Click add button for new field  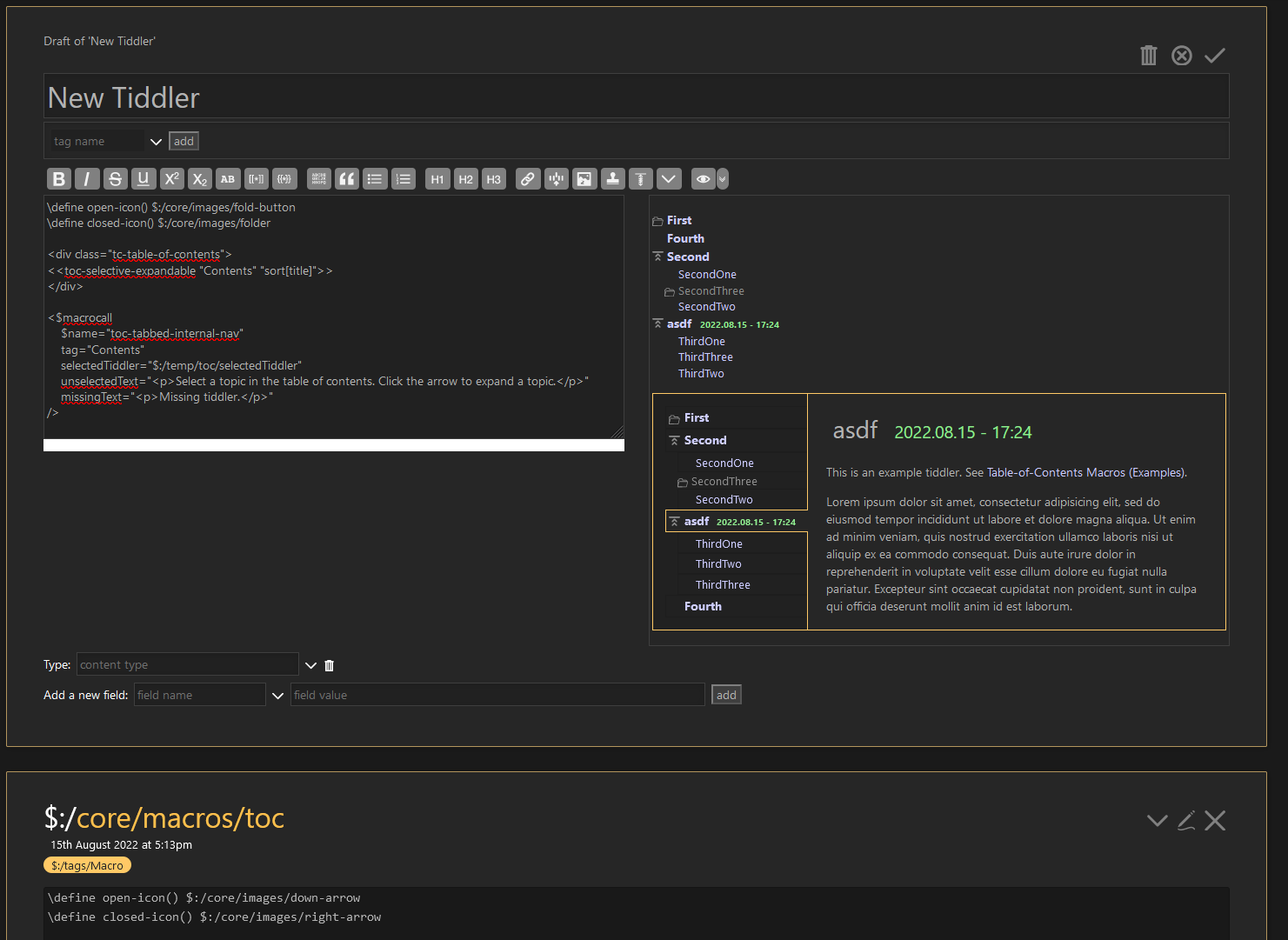726,695
